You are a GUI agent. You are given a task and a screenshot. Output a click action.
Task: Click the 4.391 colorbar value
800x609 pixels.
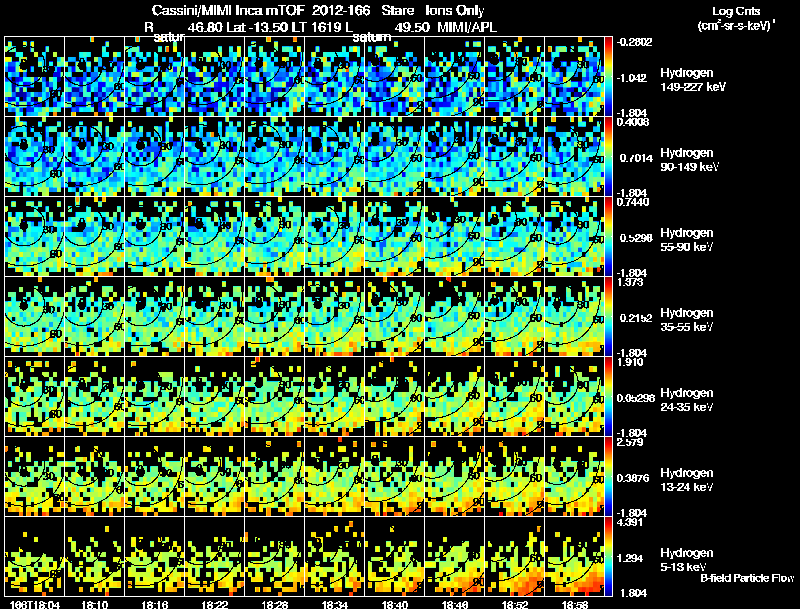pos(630,522)
